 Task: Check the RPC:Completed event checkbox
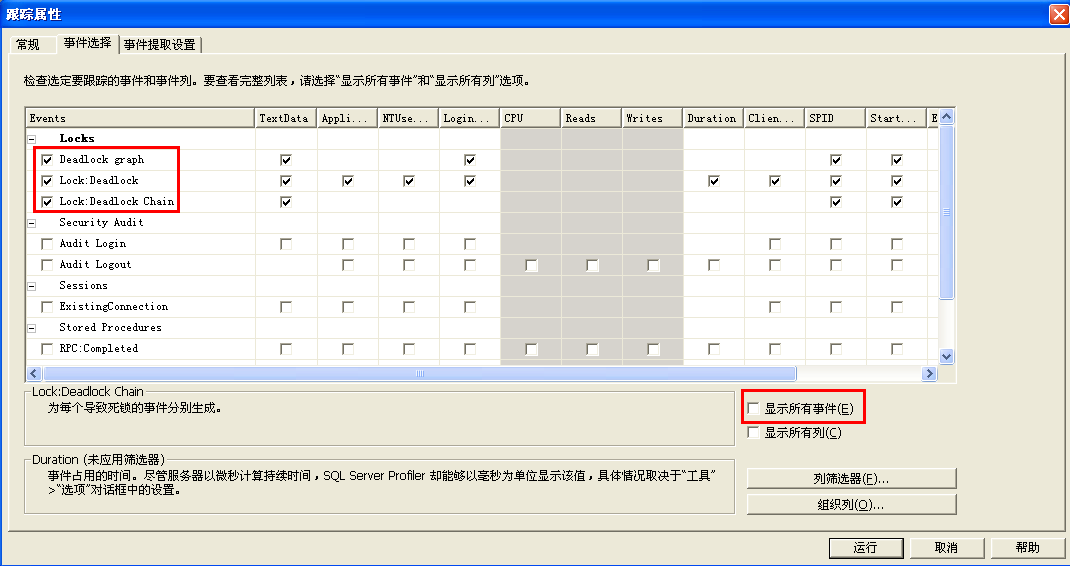pyautogui.click(x=47, y=349)
